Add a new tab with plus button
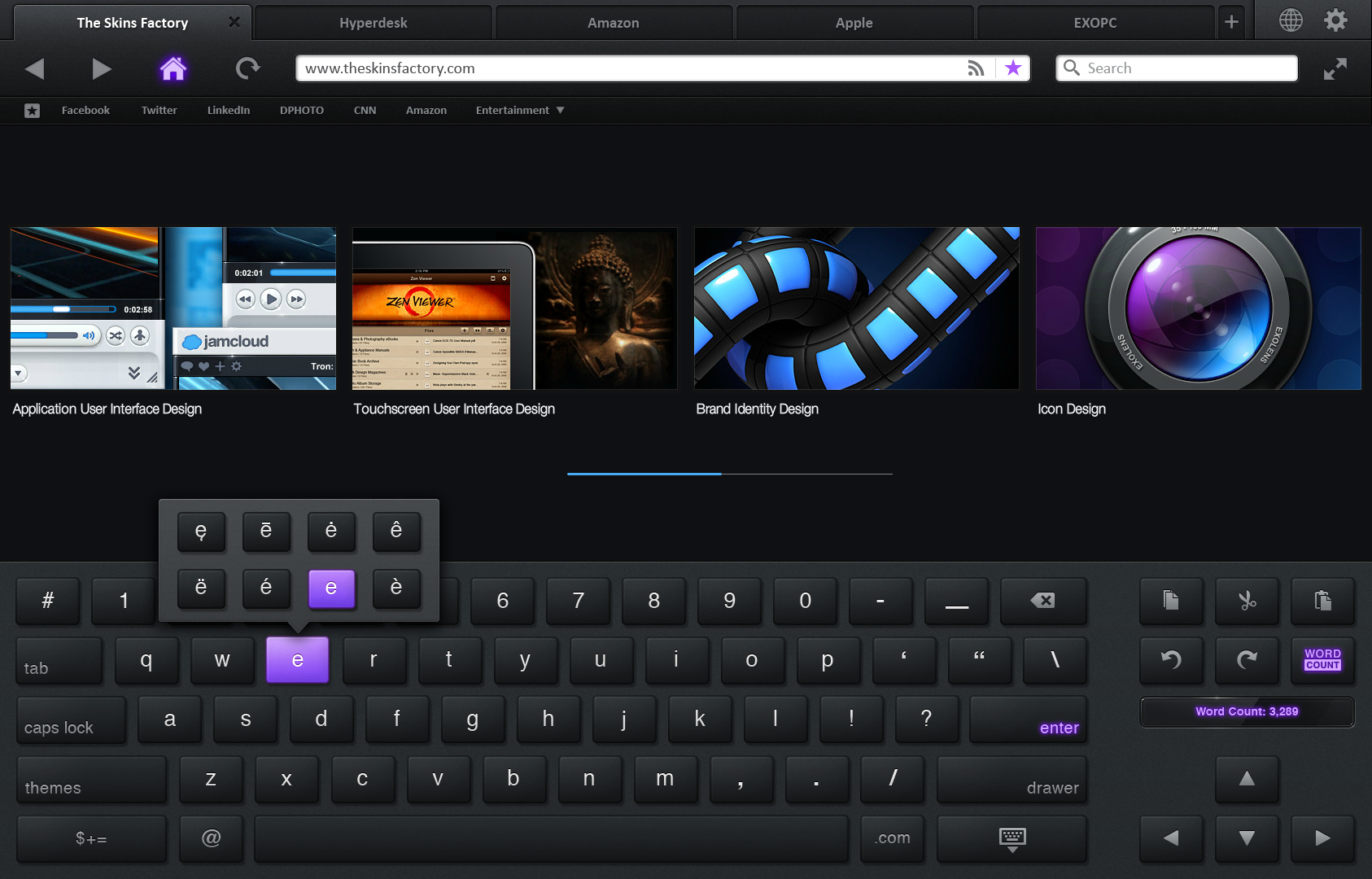Viewport: 1372px width, 879px height. pos(1231,22)
